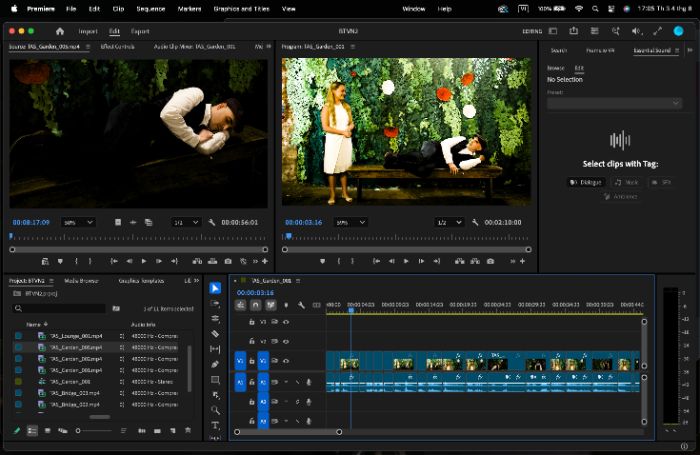Select the Zoom magnifier tool
Screen dimensions: 700x455
[x=215, y=410]
